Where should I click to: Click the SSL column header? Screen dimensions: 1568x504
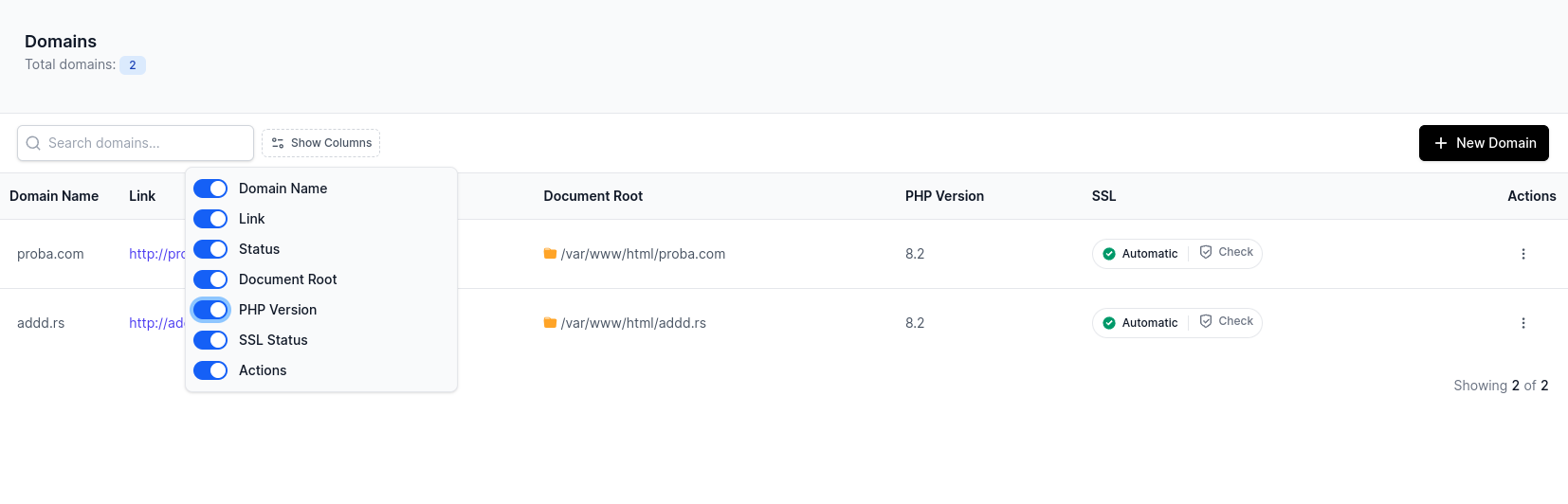[x=1103, y=196]
